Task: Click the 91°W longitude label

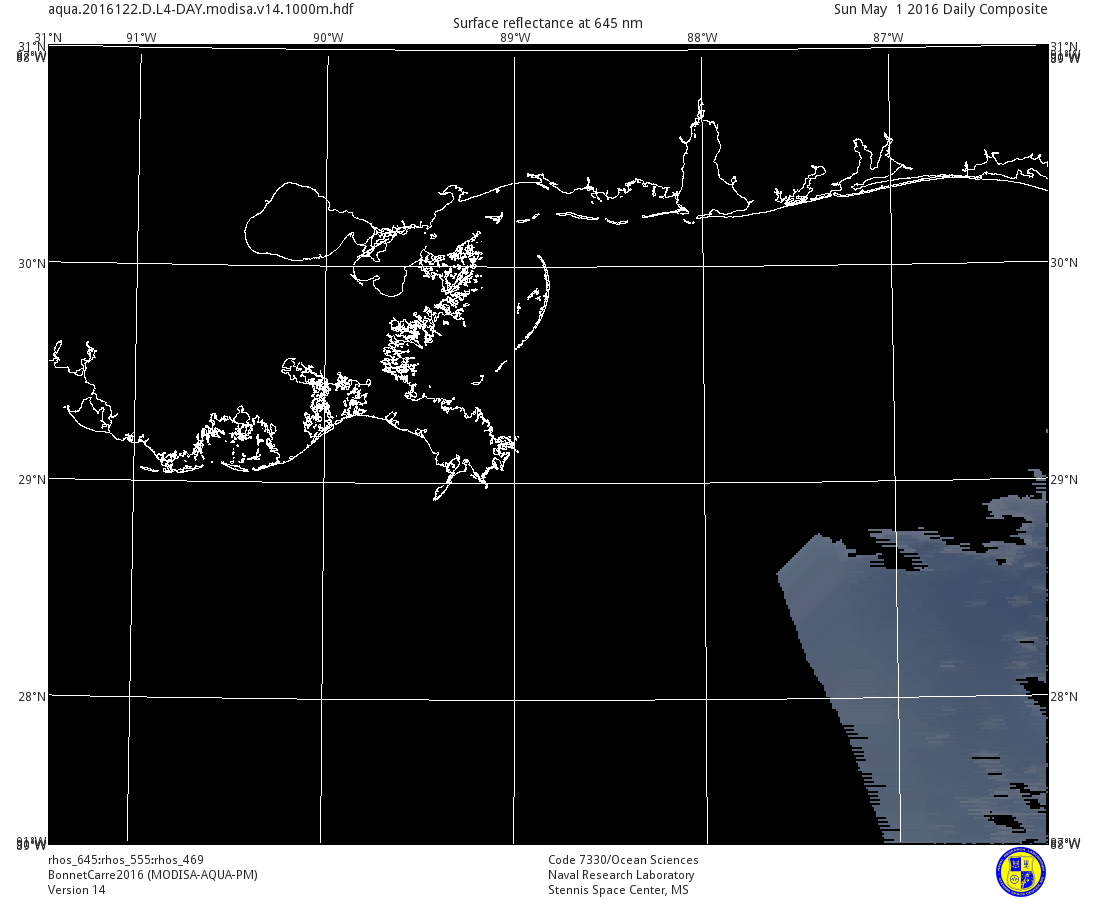Action: pos(141,38)
